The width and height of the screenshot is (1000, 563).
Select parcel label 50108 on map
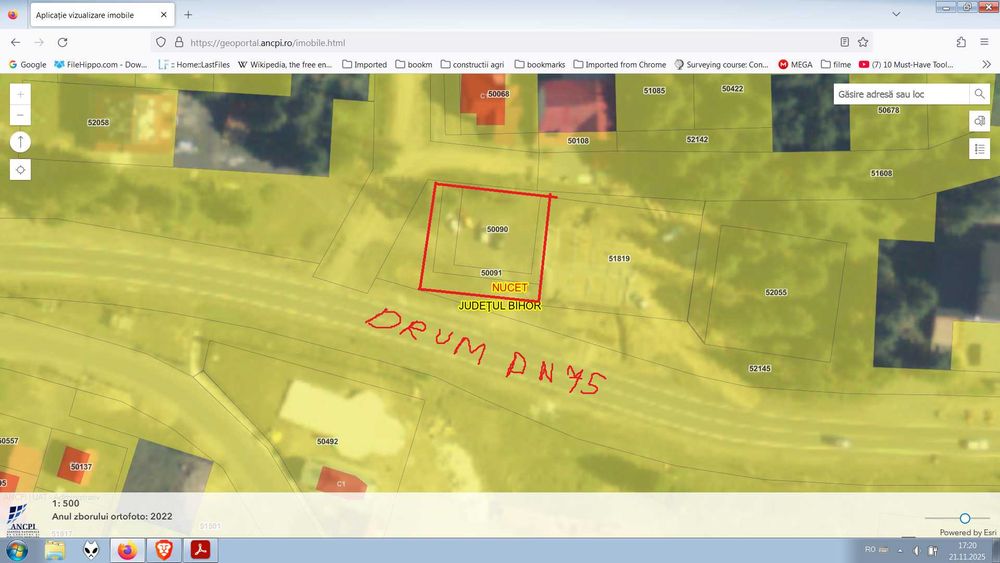[578, 140]
